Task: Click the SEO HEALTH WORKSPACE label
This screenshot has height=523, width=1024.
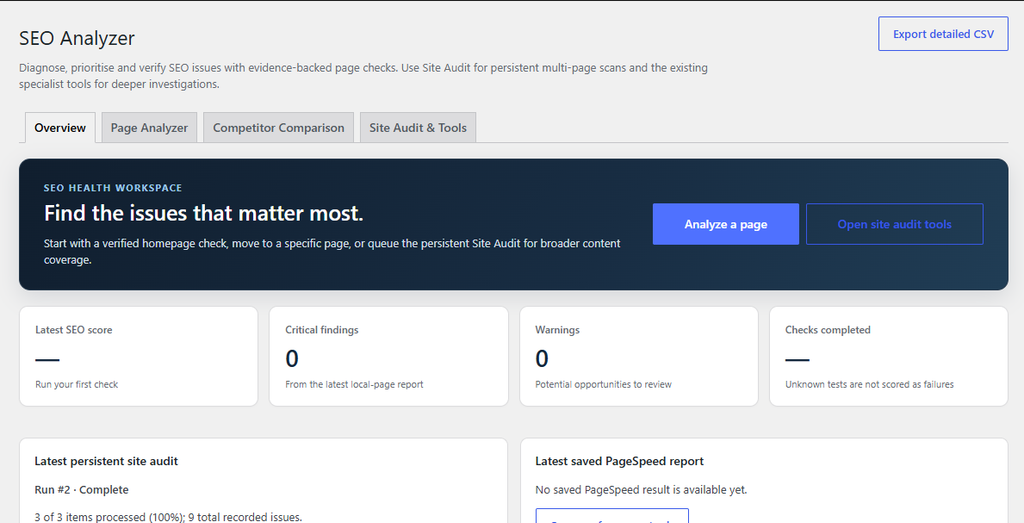Action: 113,188
